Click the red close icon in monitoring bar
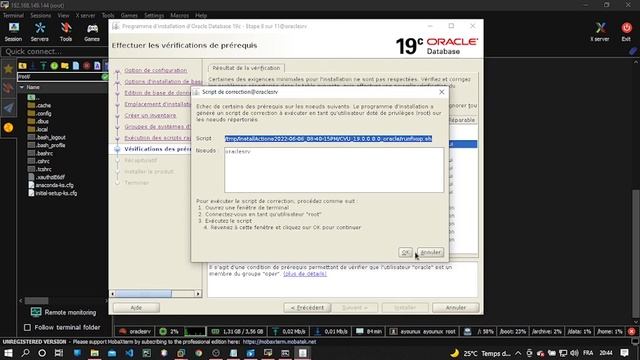This screenshot has height=360, width=640. (631, 331)
